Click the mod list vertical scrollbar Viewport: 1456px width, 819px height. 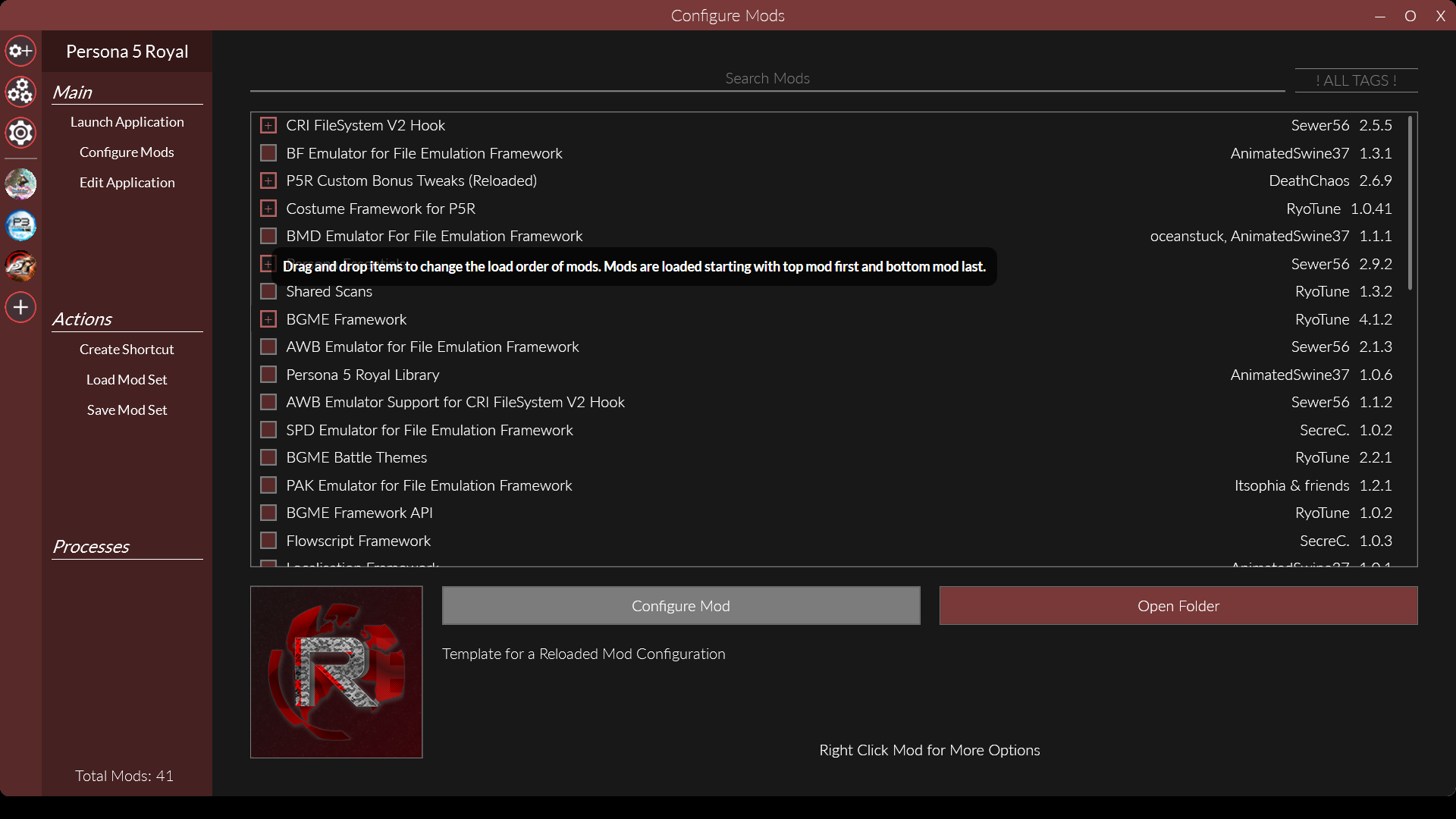(x=1410, y=203)
